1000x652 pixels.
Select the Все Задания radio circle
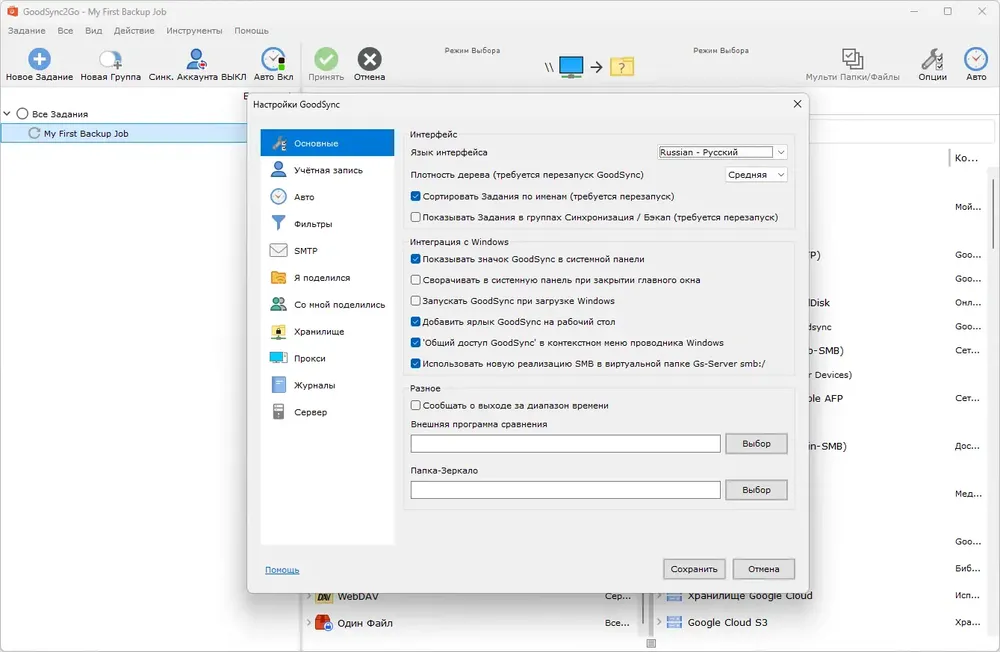click(22, 114)
